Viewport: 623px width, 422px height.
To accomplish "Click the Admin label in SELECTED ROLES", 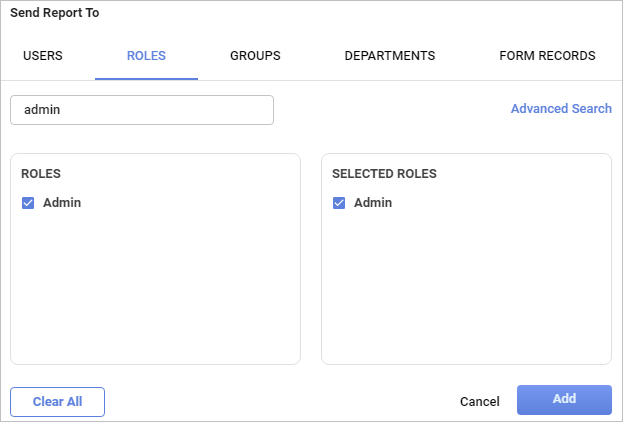I will pyautogui.click(x=373, y=203).
